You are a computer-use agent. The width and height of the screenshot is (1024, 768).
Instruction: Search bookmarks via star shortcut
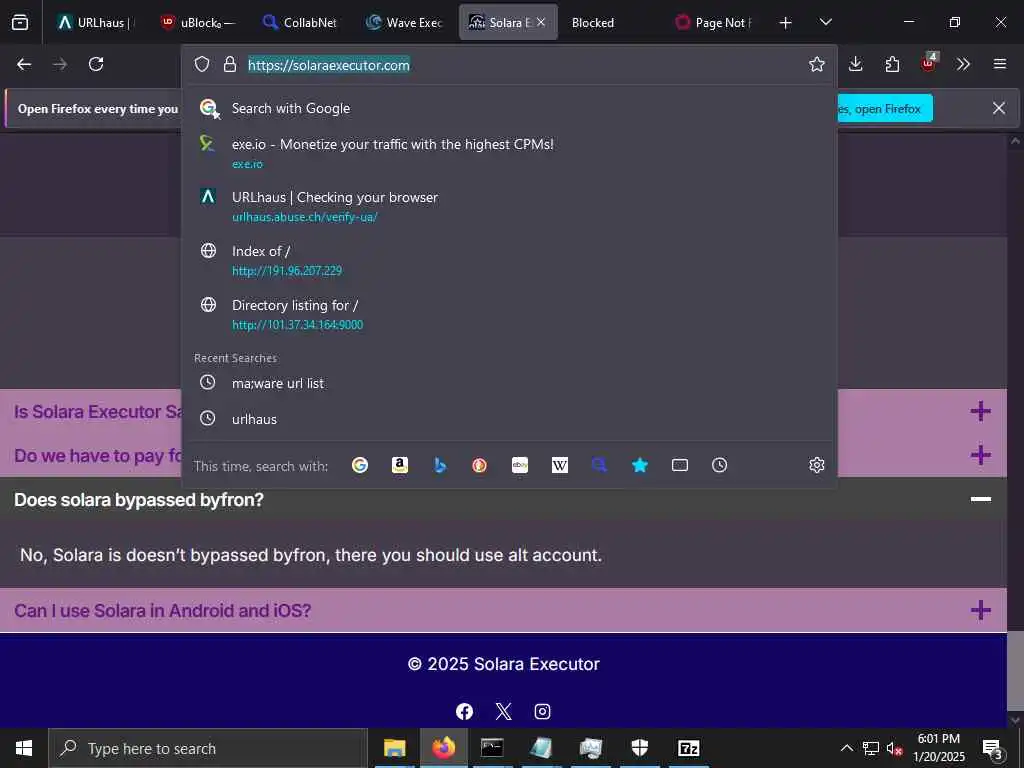click(640, 465)
